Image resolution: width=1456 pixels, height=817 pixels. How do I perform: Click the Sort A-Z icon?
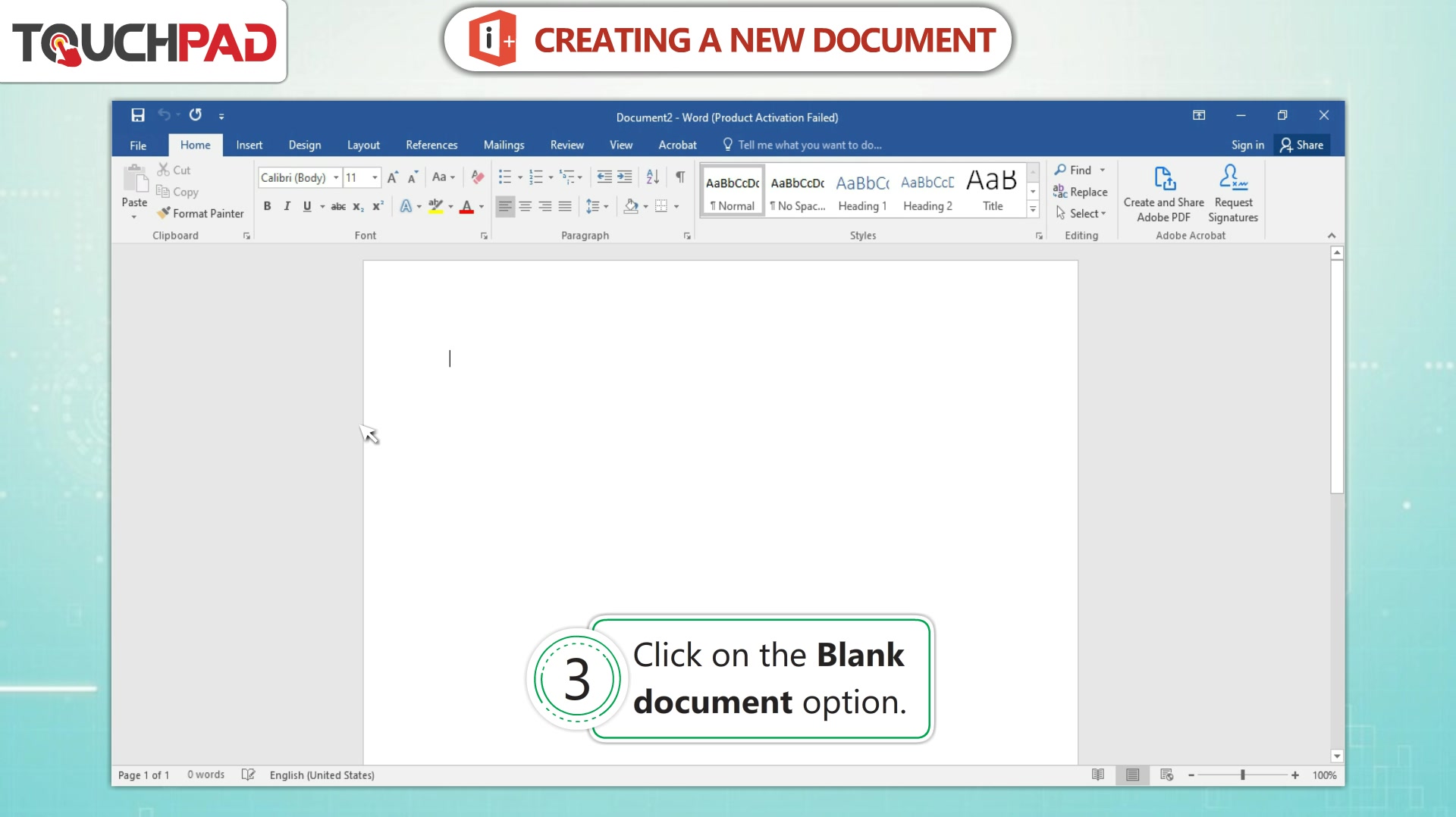click(653, 177)
